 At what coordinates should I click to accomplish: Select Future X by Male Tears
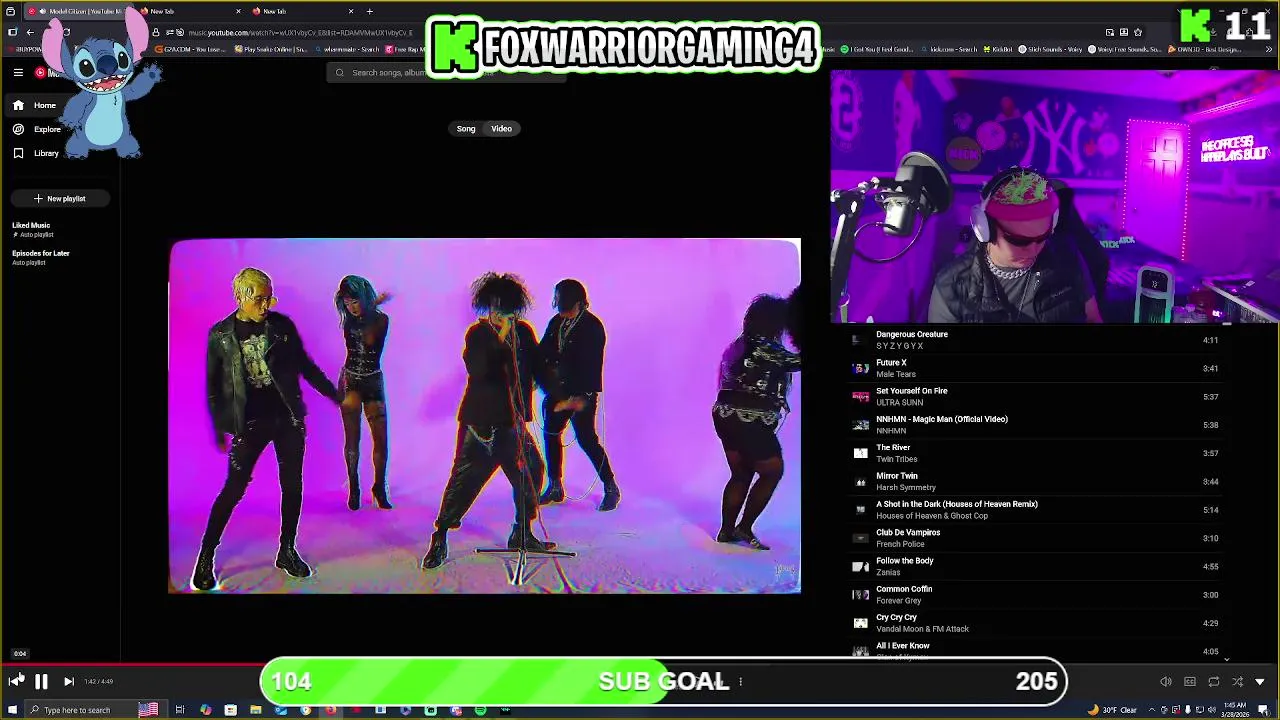[x=1035, y=368]
